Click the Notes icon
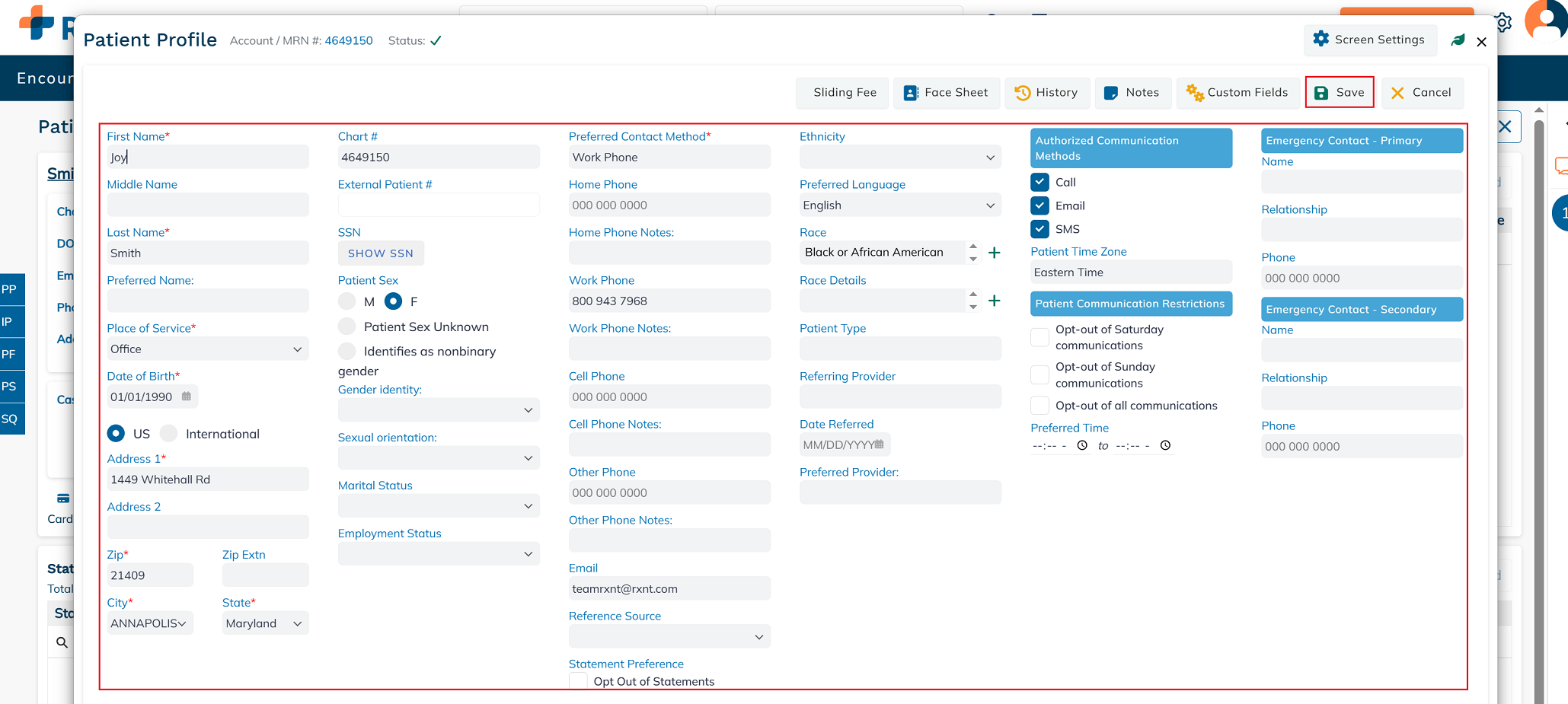Image resolution: width=1568 pixels, height=704 pixels. (1111, 93)
